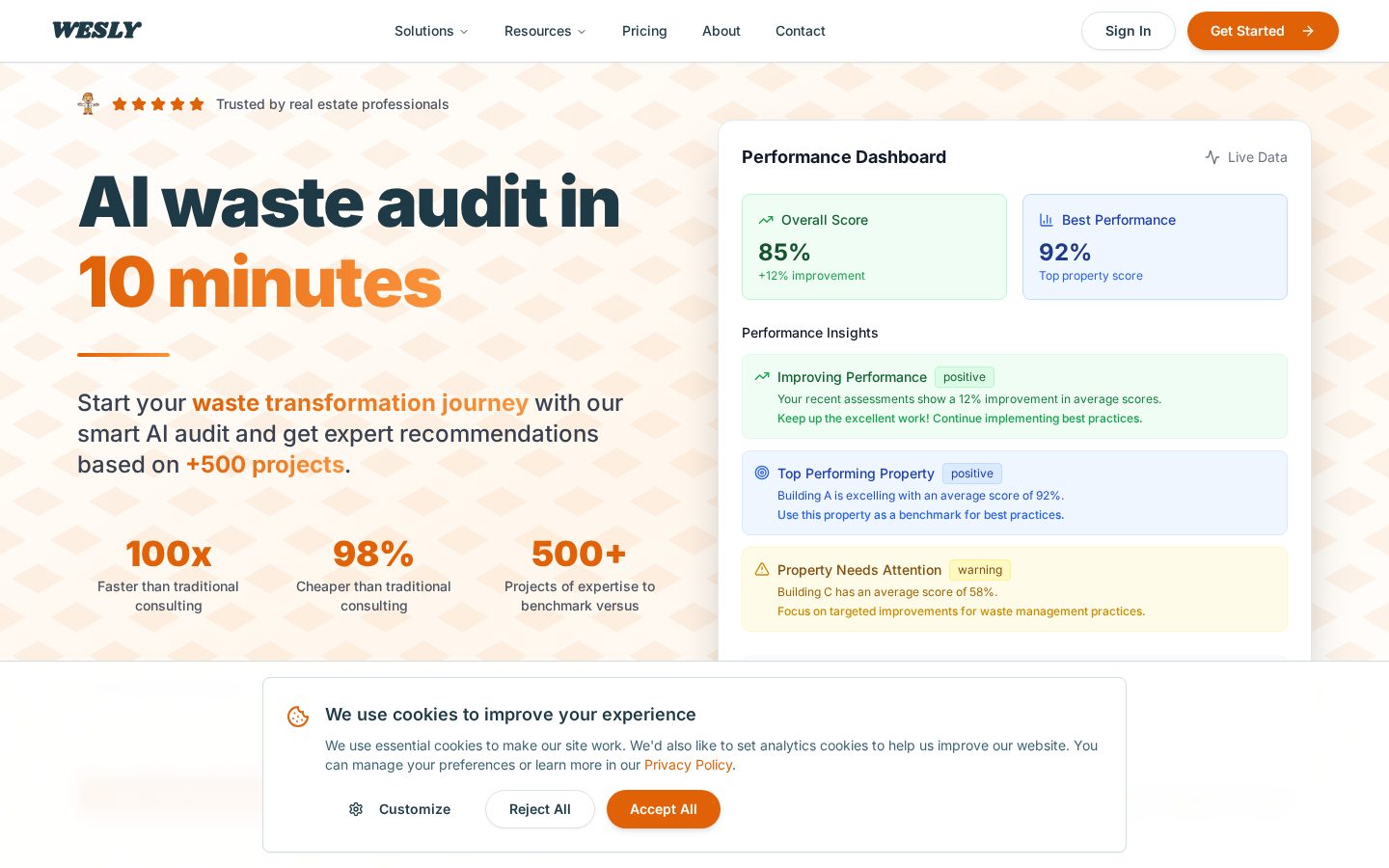
Task: Open the Privacy Policy link
Action: point(689,765)
